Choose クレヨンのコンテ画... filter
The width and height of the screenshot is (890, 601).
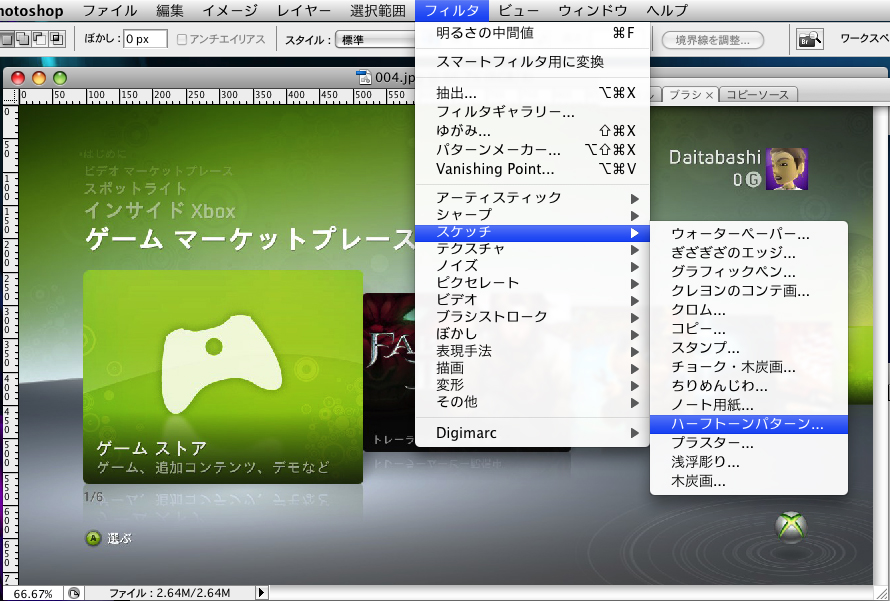click(x=749, y=291)
